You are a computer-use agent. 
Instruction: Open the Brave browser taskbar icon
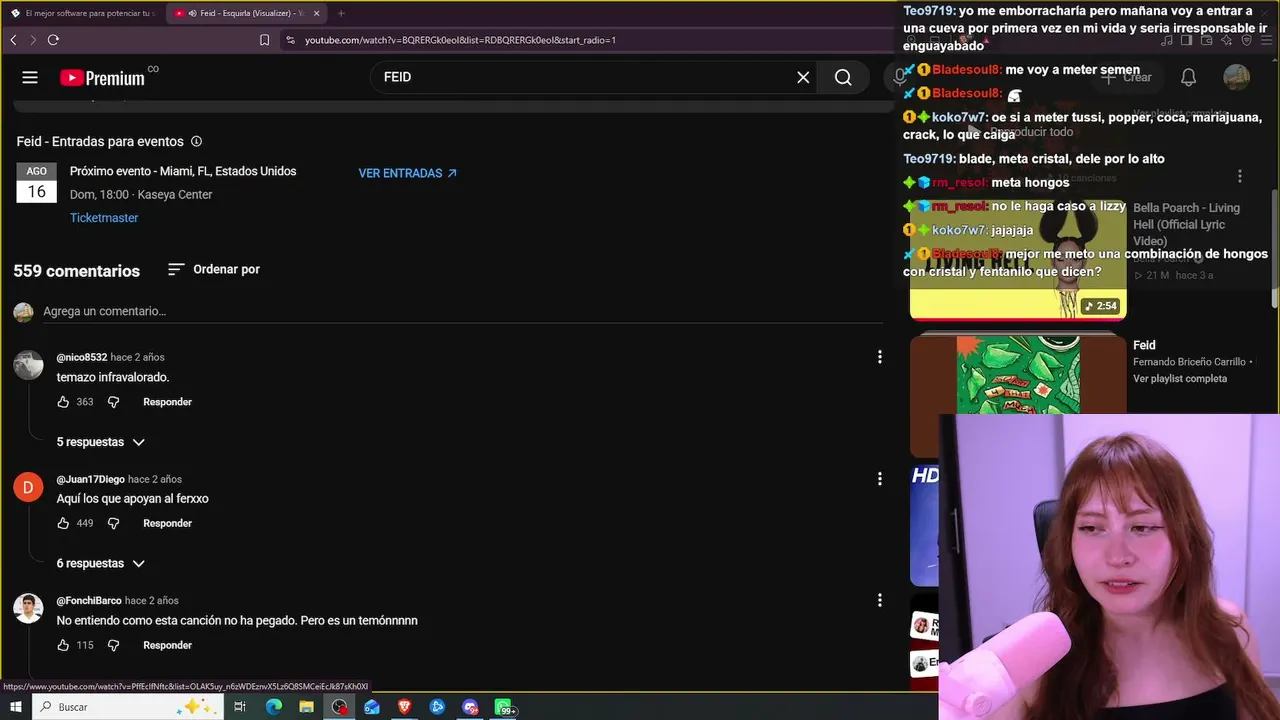coord(405,707)
